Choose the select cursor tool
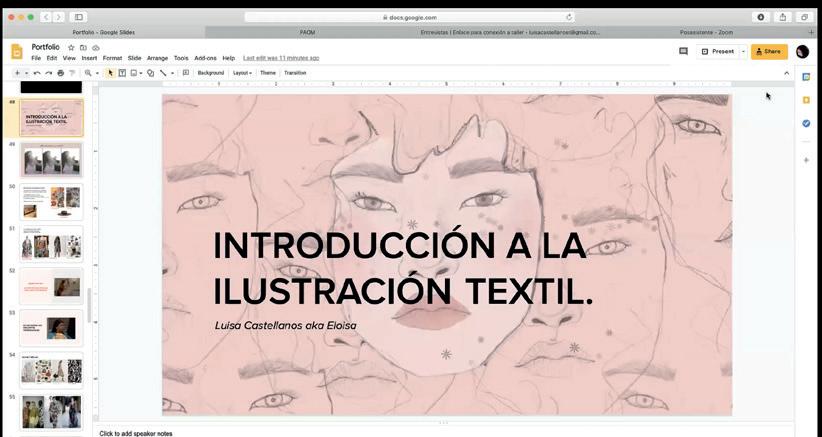The height and width of the screenshot is (437, 822). 110,73
